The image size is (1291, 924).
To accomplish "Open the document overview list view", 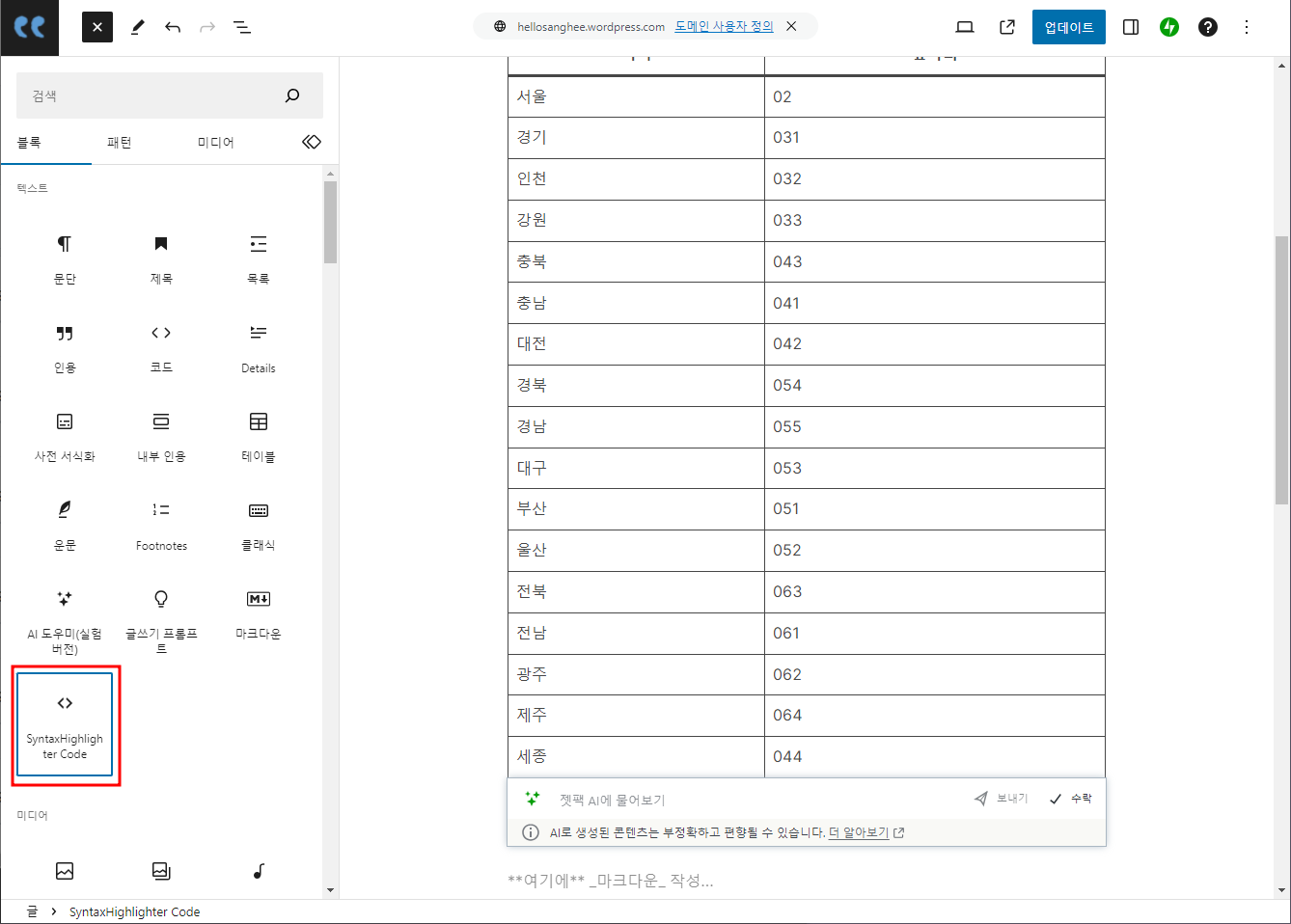I will point(242,27).
